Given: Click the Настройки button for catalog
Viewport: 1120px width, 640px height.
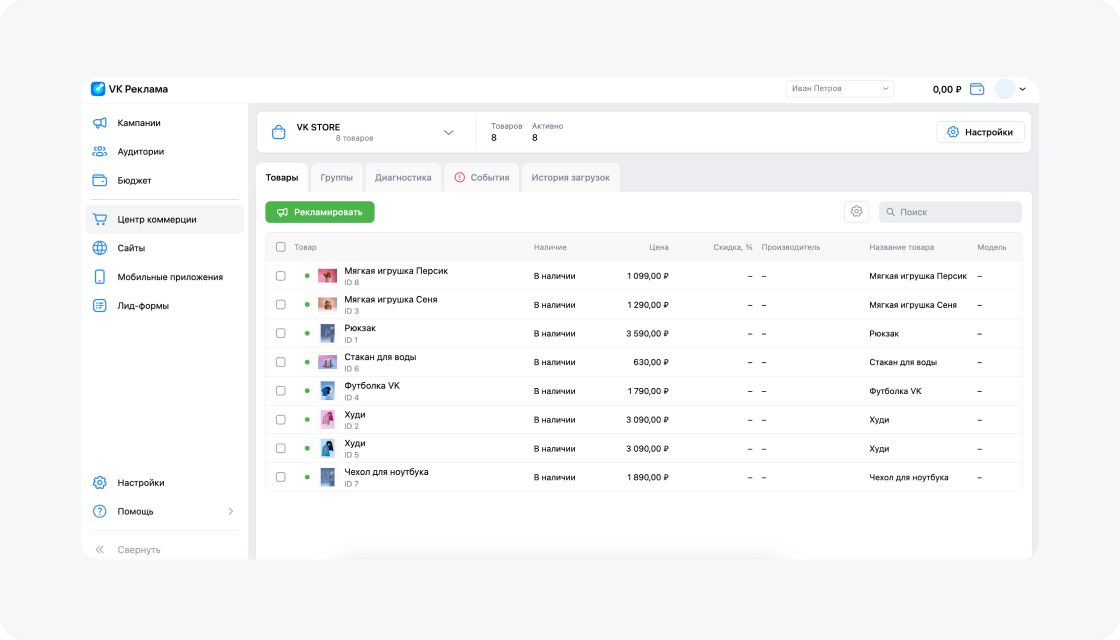Looking at the screenshot, I should tap(980, 132).
